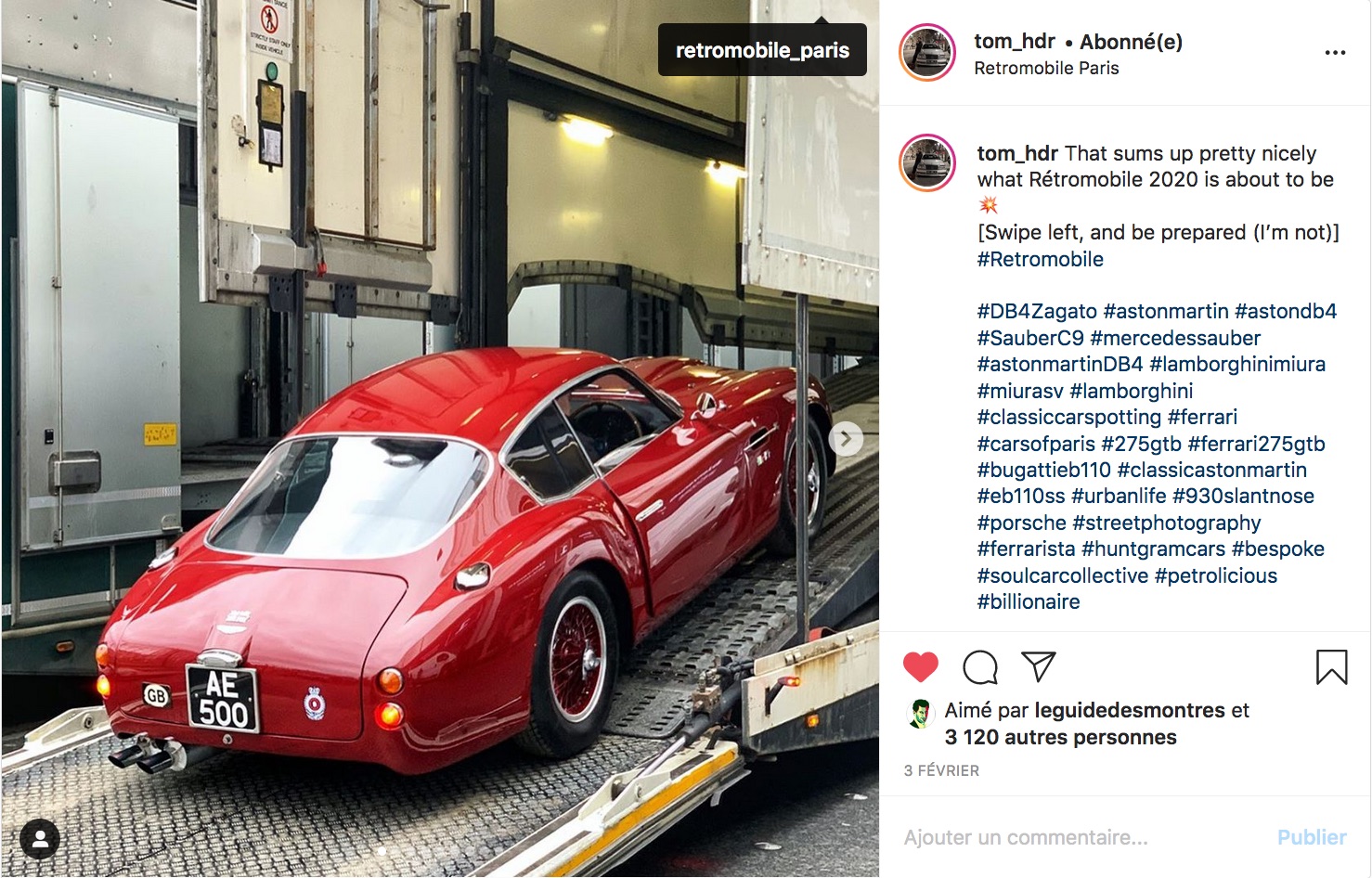
Task: Toggle the Abonné(e) following status
Action: 1131,42
